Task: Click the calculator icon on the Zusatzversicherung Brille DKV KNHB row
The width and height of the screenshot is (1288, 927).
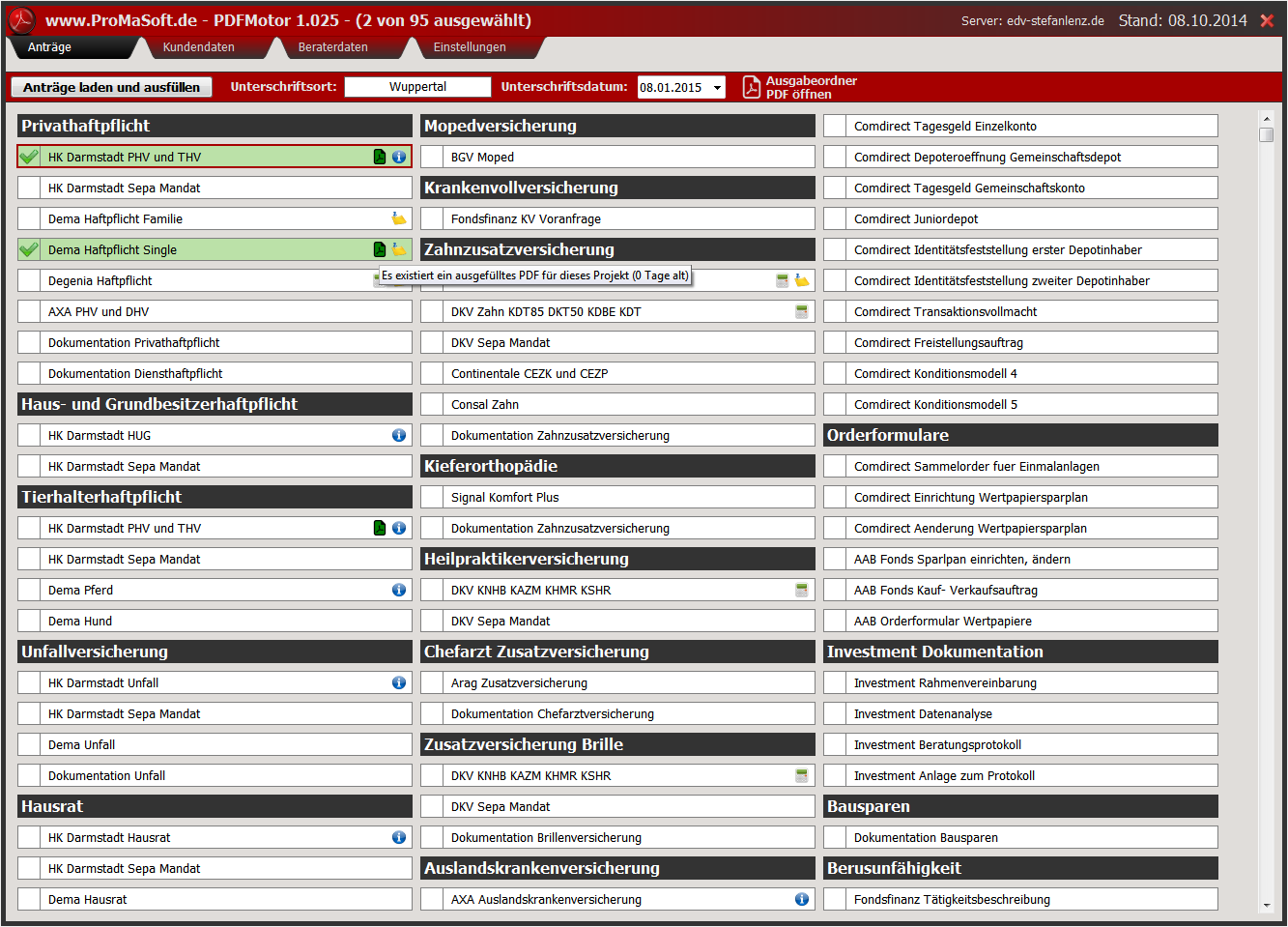Action: [801, 775]
